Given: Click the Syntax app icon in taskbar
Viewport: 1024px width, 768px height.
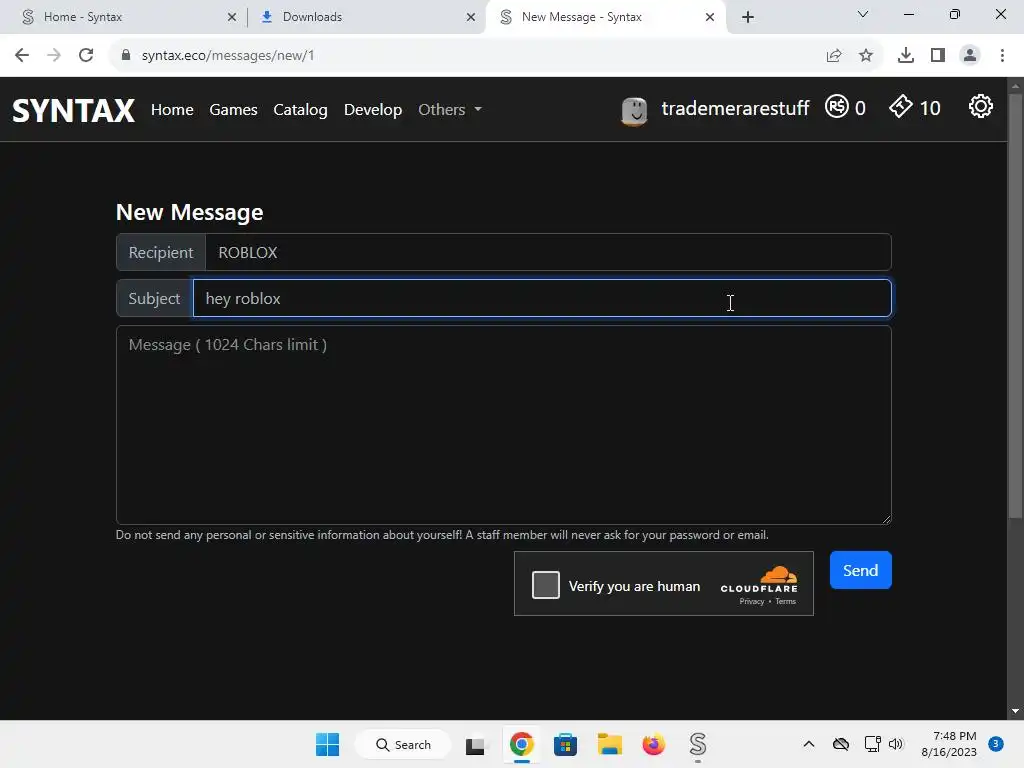Looking at the screenshot, I should click(698, 744).
